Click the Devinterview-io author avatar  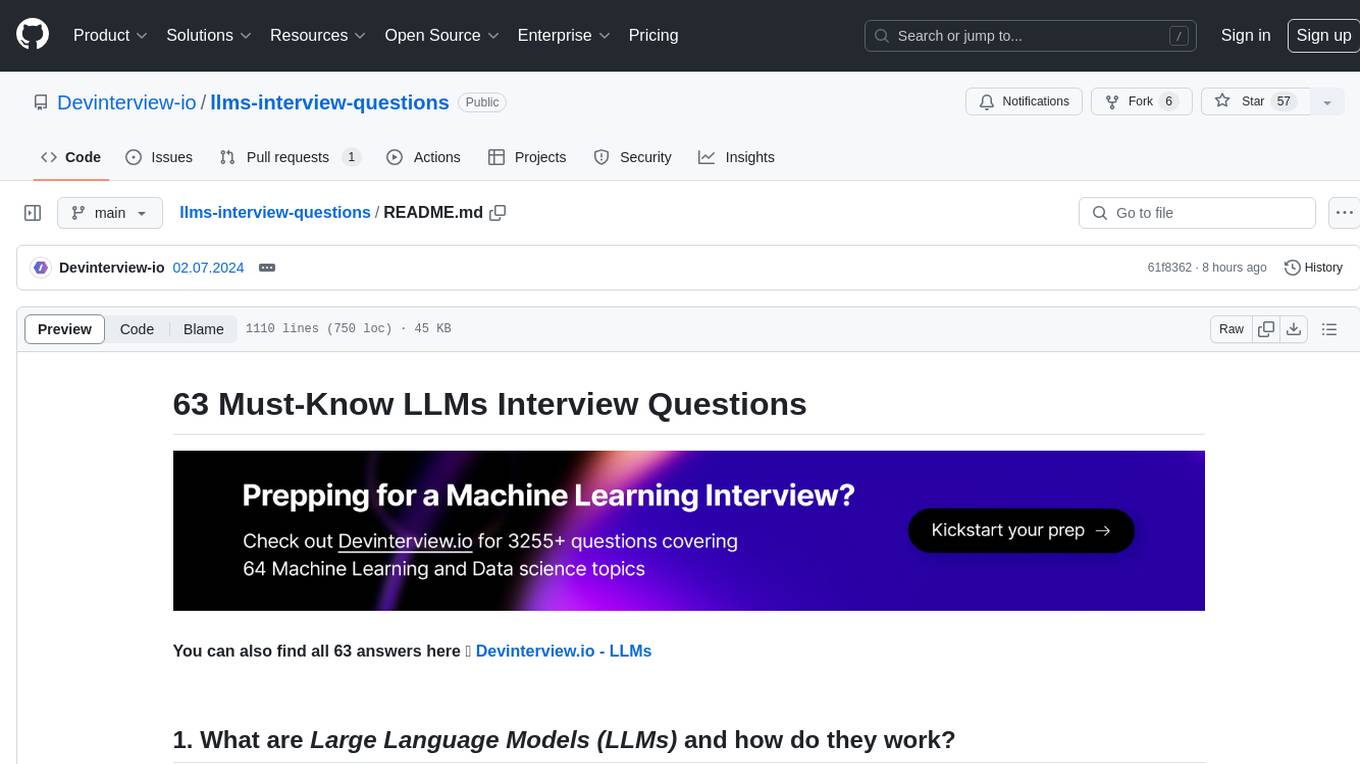41,267
